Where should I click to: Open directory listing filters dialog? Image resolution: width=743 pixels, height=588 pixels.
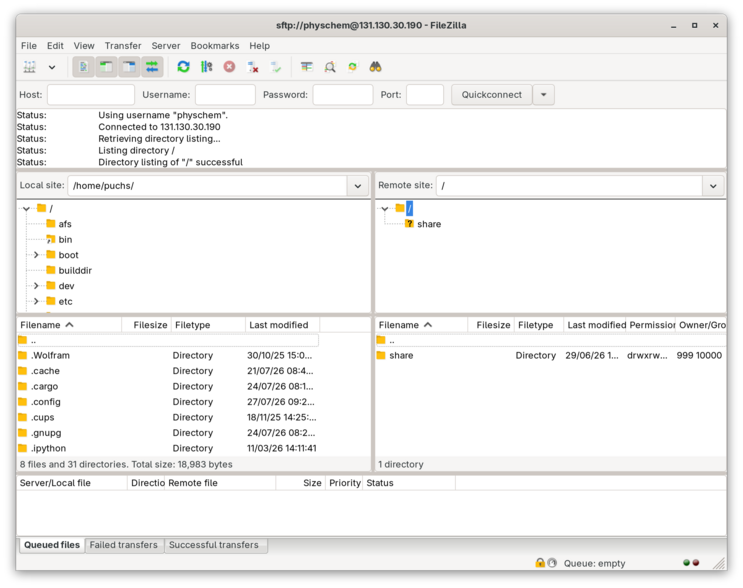pos(307,67)
